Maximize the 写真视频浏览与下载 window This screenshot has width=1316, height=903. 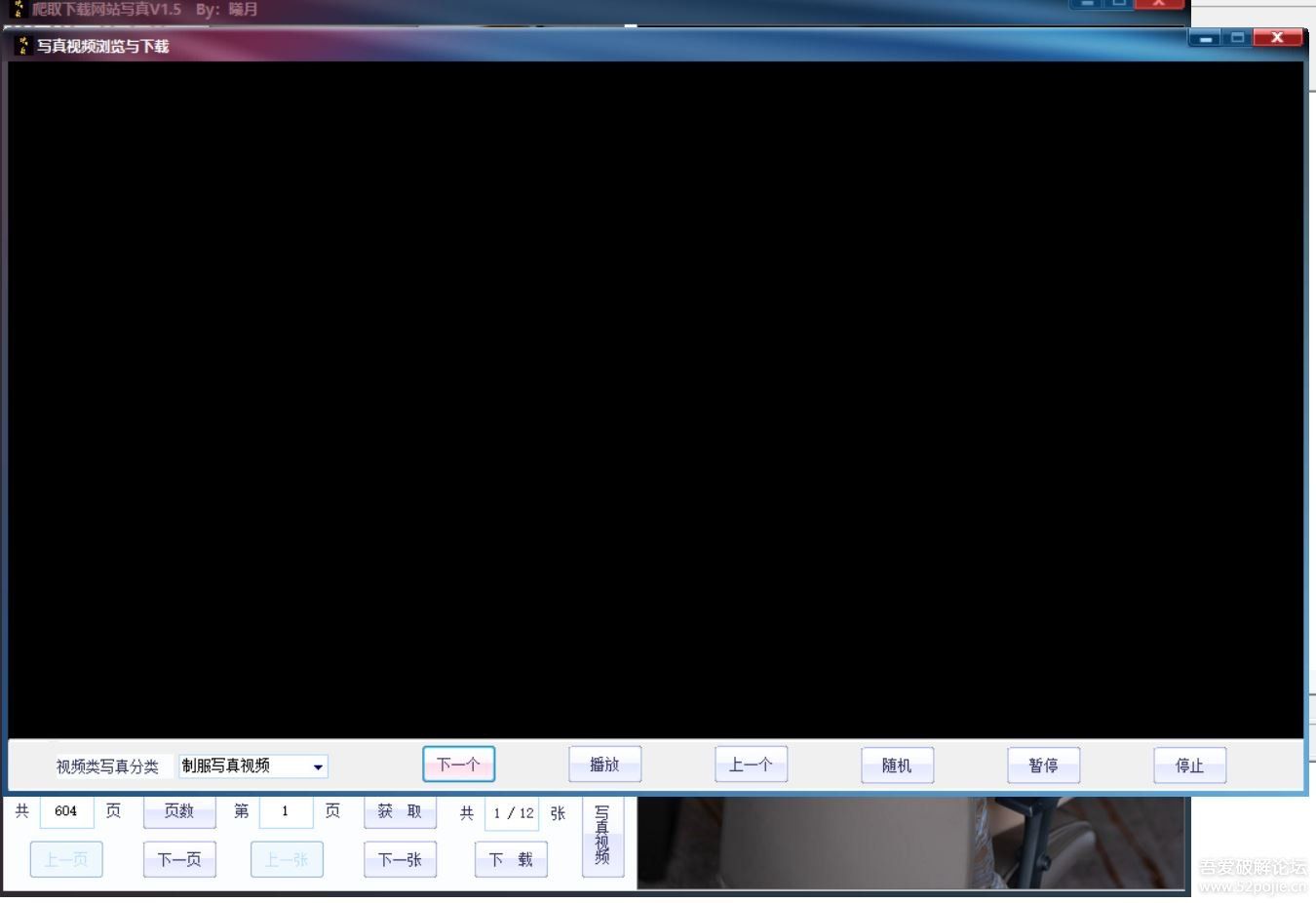tap(1237, 38)
